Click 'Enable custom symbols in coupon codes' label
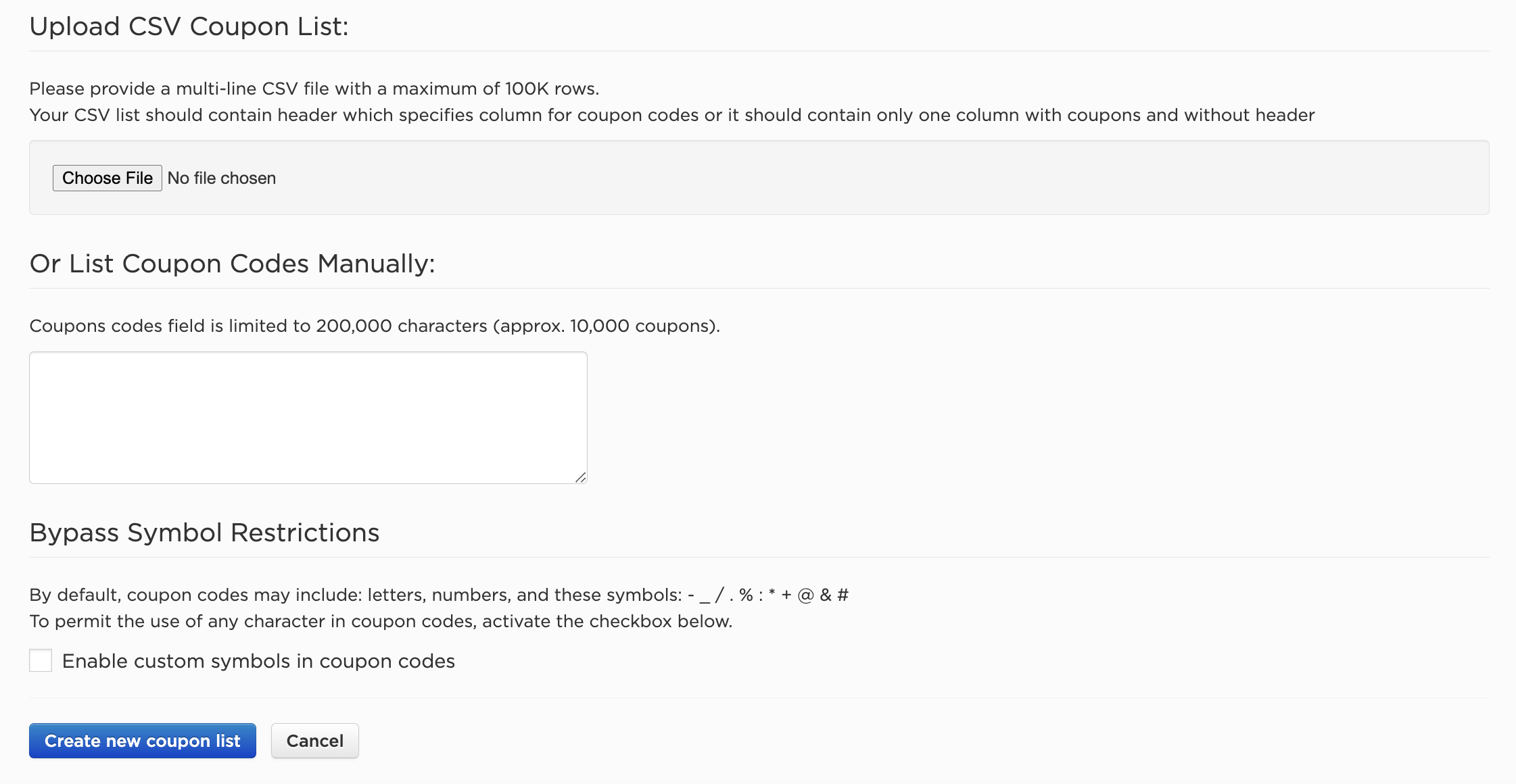The image size is (1516, 784). tap(258, 661)
